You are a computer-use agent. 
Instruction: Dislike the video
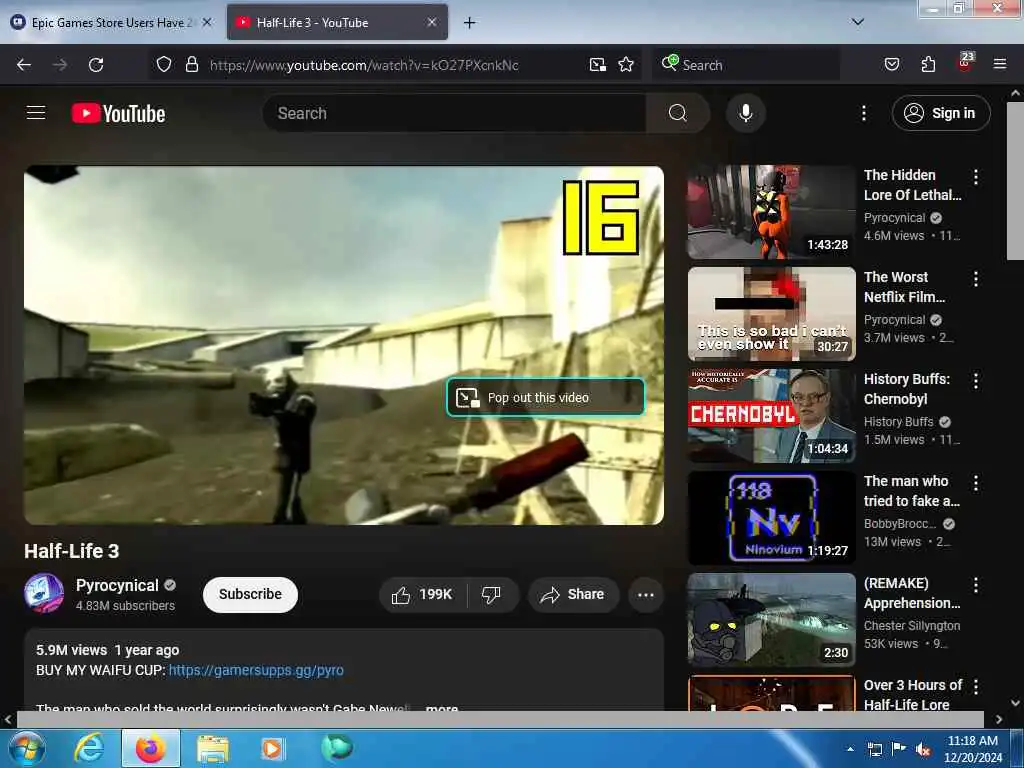(x=491, y=594)
